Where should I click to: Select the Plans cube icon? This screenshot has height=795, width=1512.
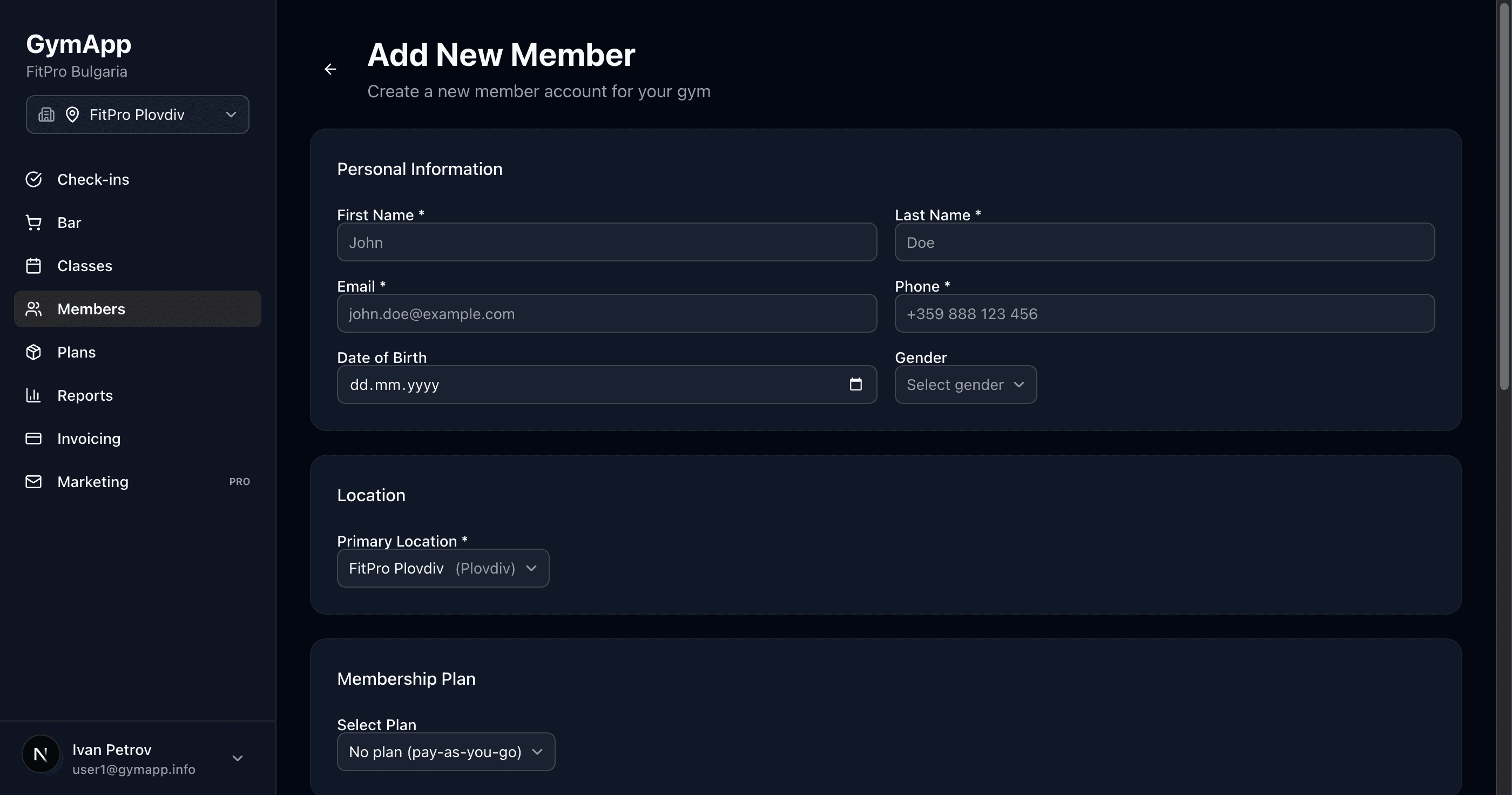tap(33, 352)
